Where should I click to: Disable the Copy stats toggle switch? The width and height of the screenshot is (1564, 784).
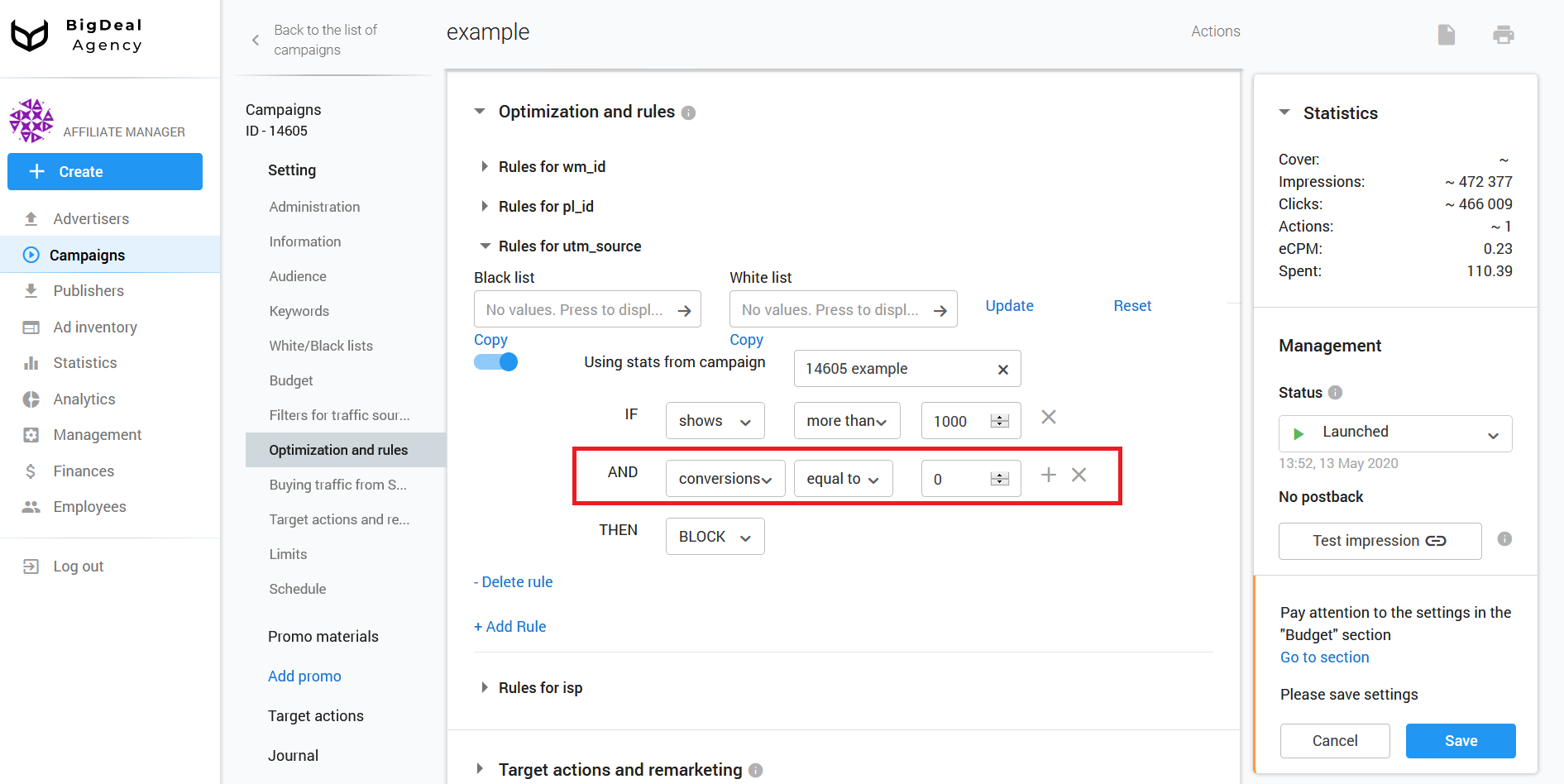[x=495, y=361]
